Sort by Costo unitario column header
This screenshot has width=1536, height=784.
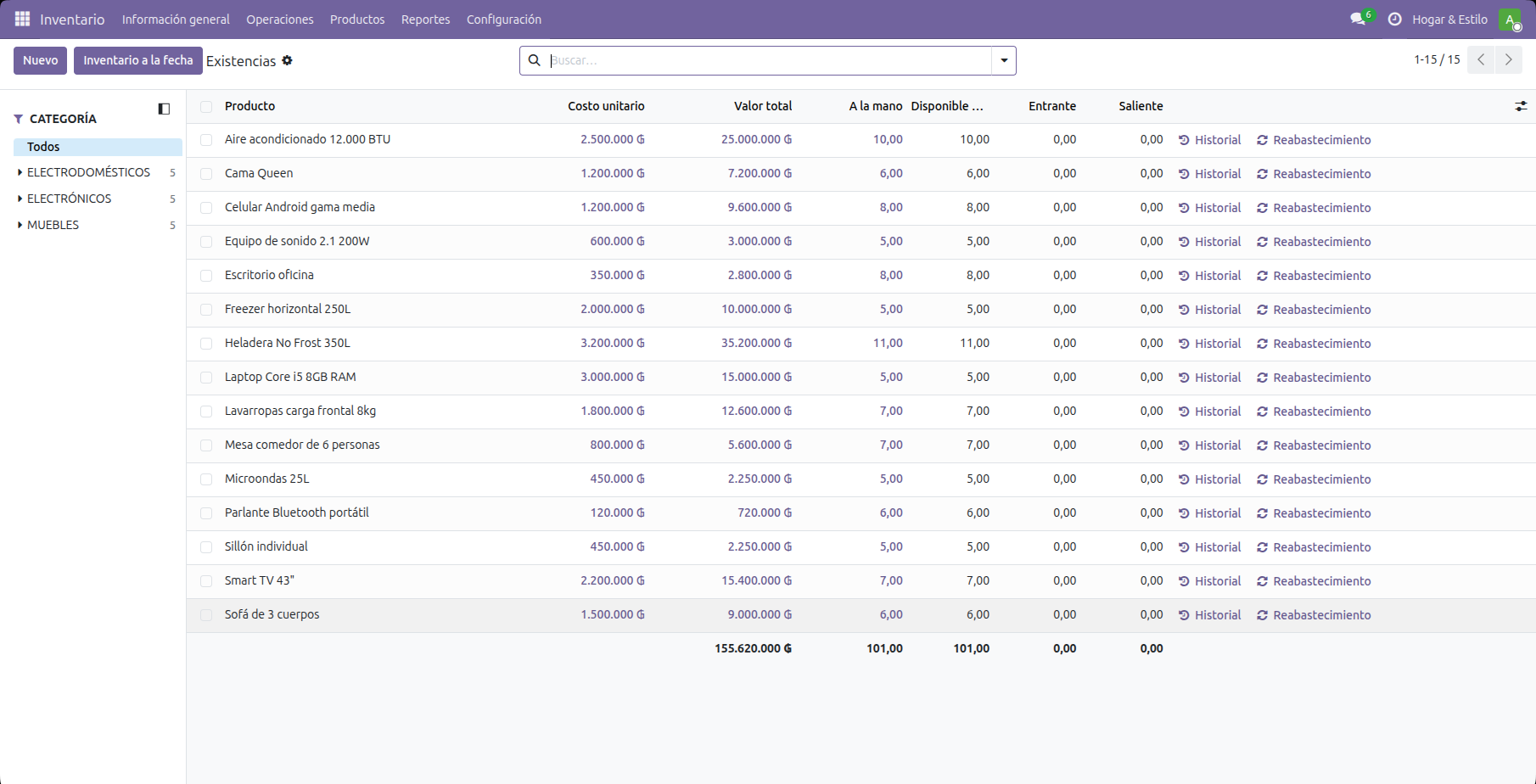point(606,106)
